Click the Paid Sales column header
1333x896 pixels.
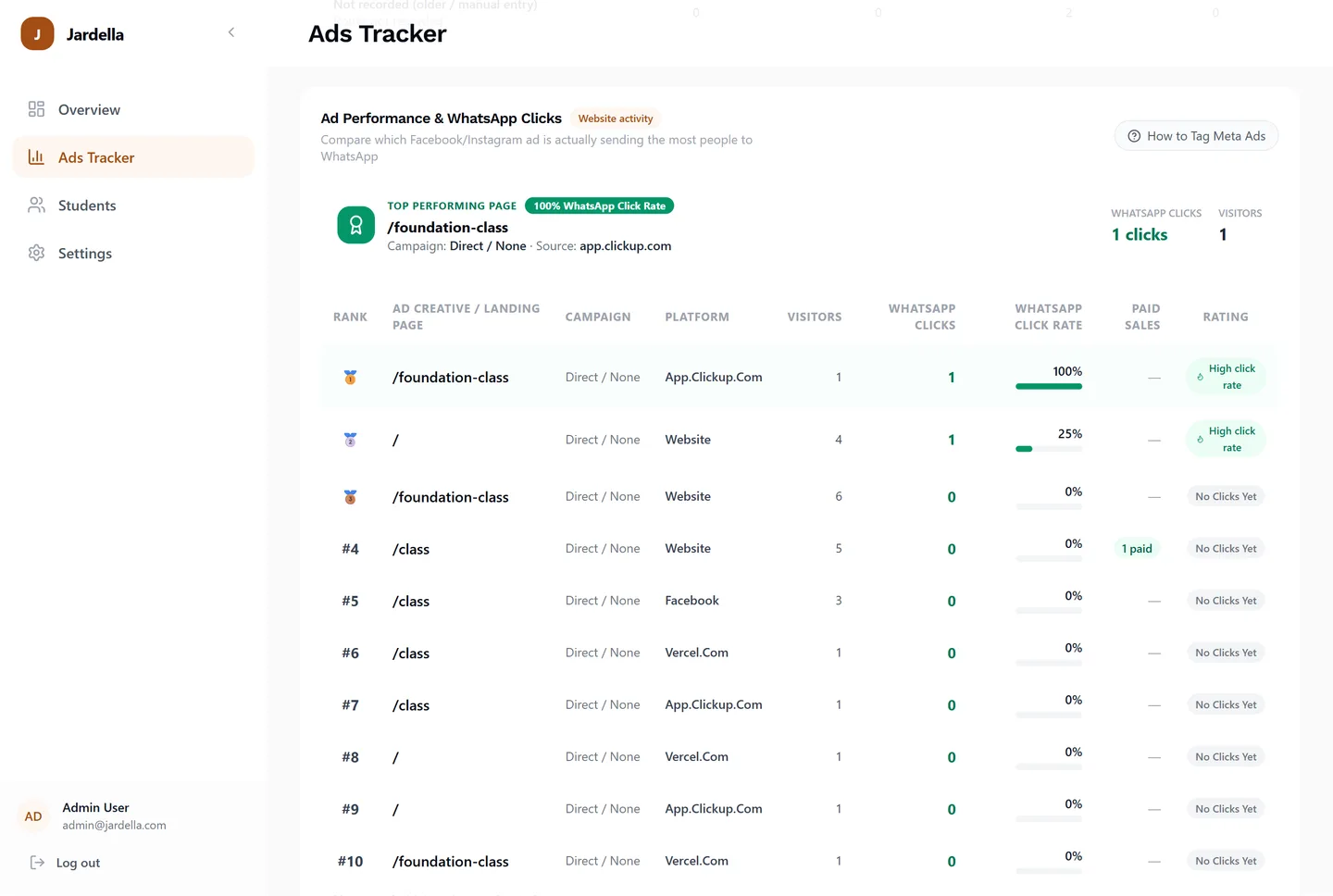coord(1143,317)
